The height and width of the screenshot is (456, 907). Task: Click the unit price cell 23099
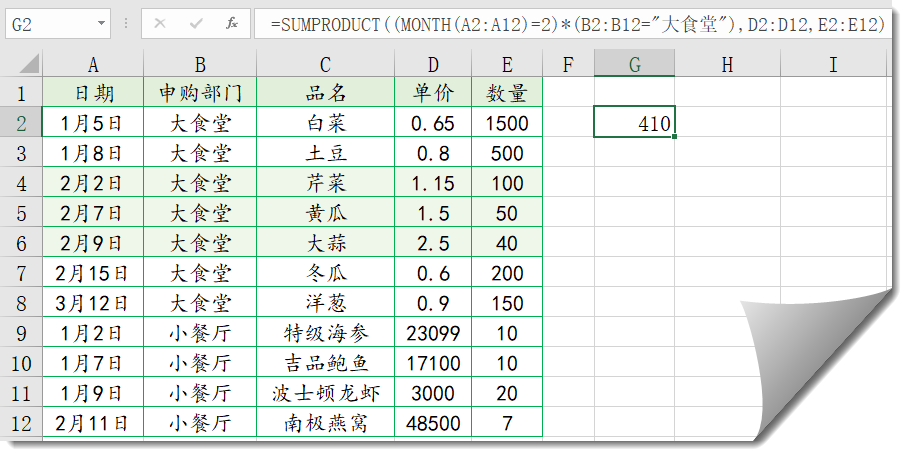click(433, 333)
